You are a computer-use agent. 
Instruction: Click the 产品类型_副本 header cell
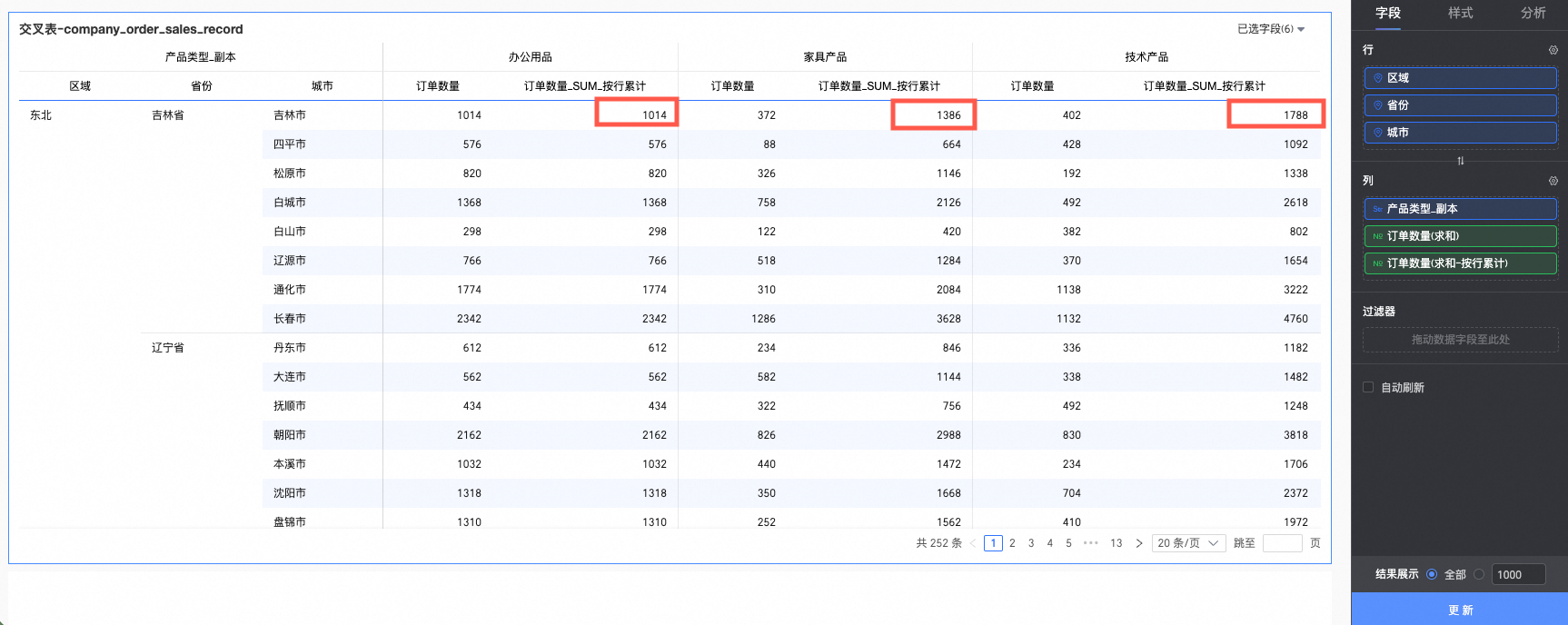(x=201, y=57)
